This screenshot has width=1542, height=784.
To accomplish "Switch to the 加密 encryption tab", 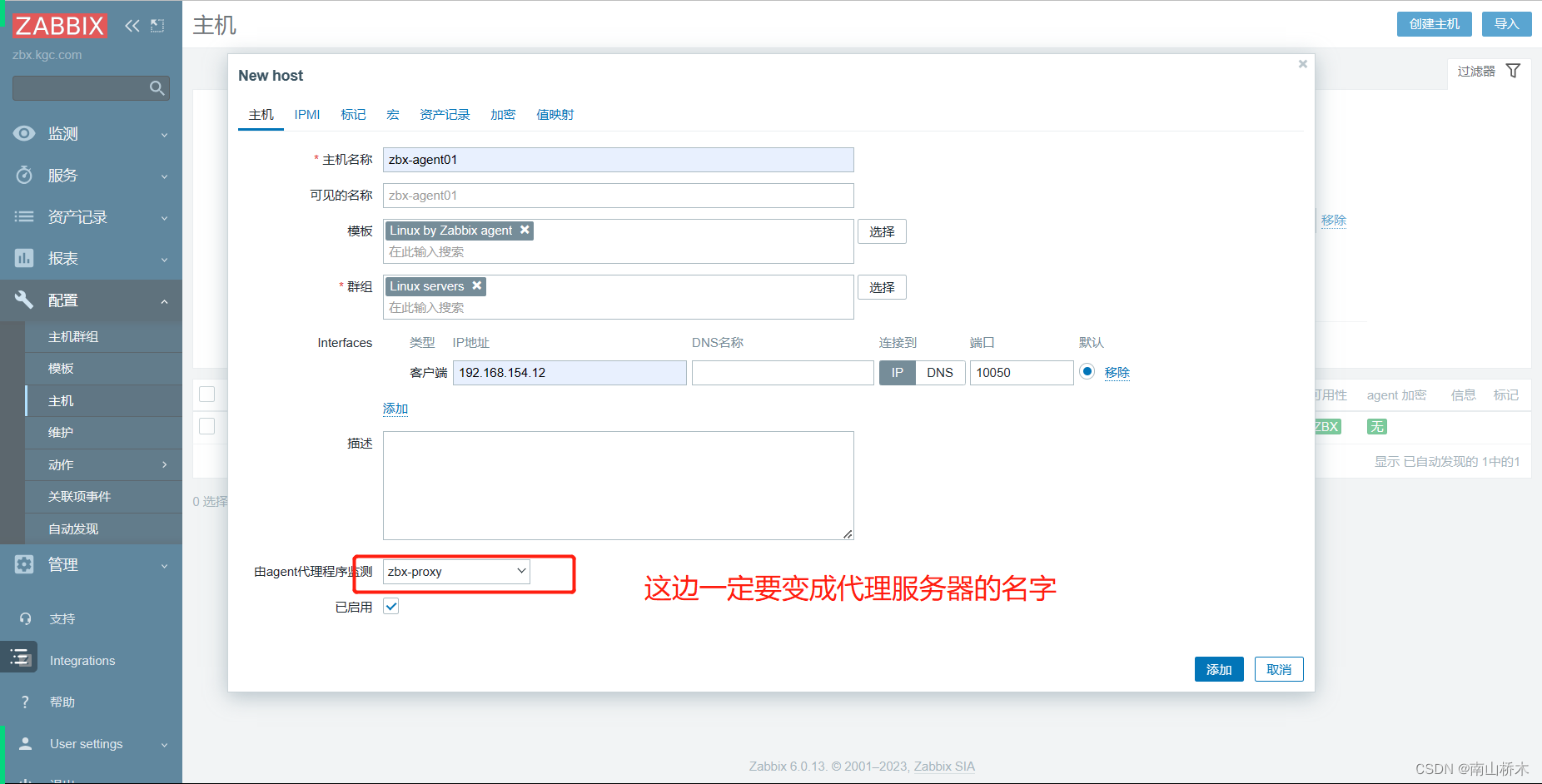I will (x=503, y=115).
